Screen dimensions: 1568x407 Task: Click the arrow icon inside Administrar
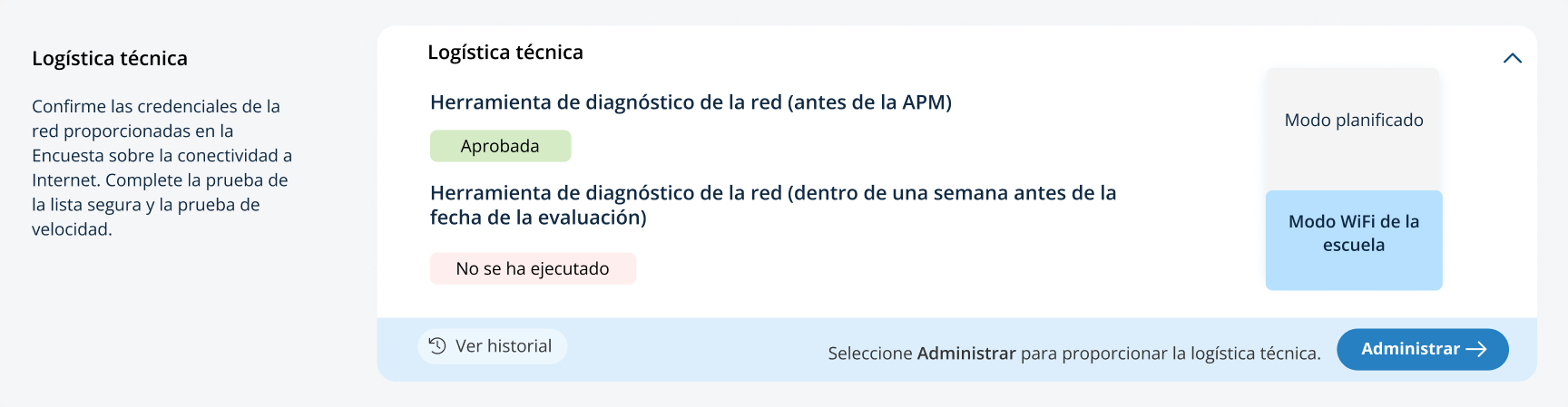click(x=1476, y=349)
